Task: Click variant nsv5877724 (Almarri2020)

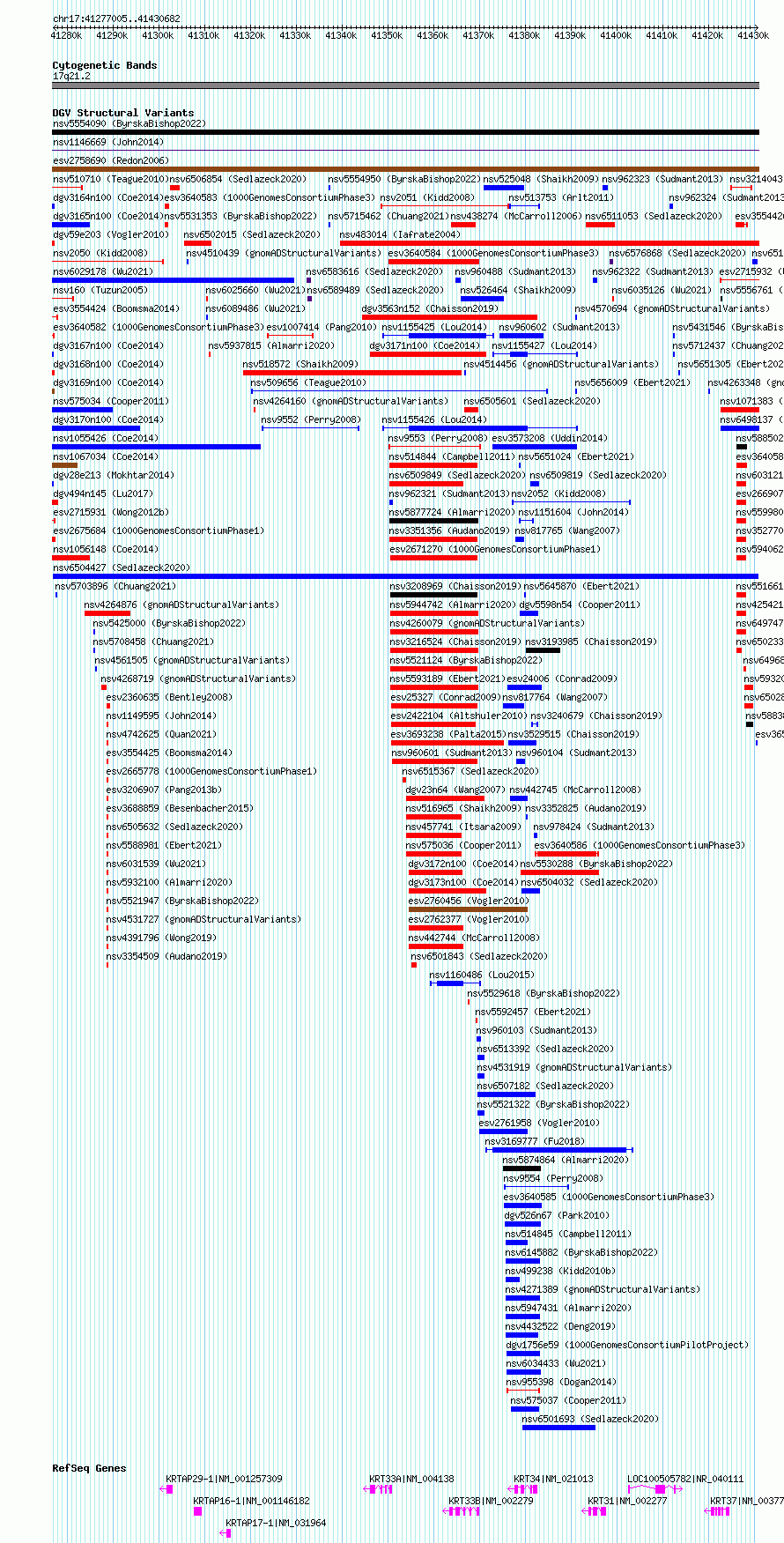Action: pyautogui.click(x=434, y=521)
